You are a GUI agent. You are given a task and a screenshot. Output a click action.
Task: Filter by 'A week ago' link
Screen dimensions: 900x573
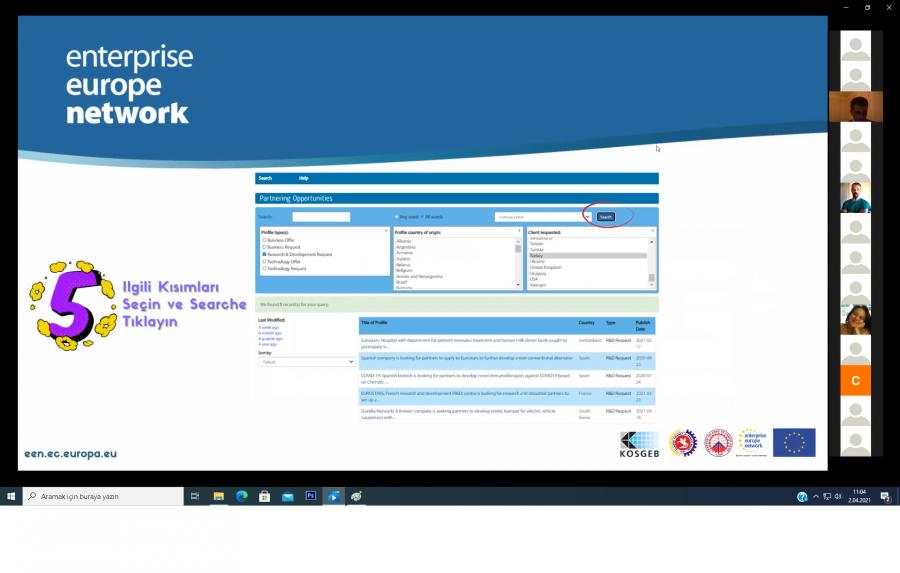269,327
